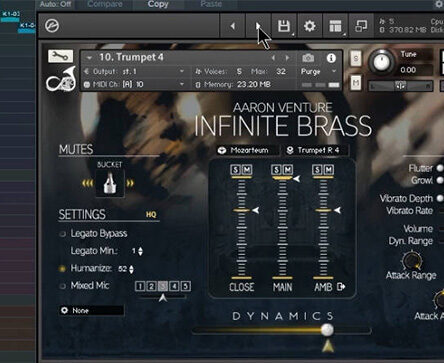Click the Dynamics slider knob
The width and height of the screenshot is (444, 363).
[x=327, y=330]
